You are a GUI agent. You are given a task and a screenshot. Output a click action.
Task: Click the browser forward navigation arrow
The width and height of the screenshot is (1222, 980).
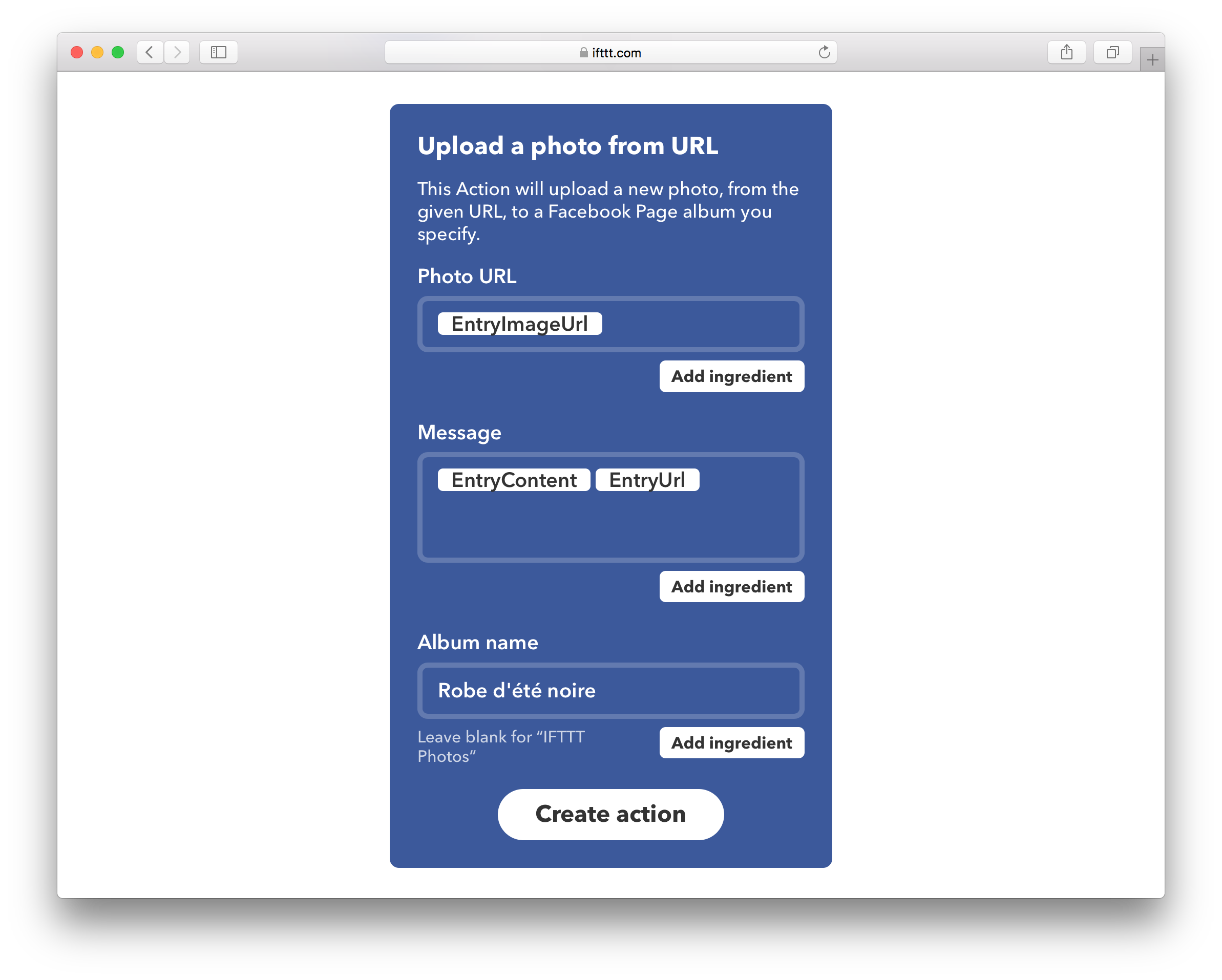coord(179,53)
